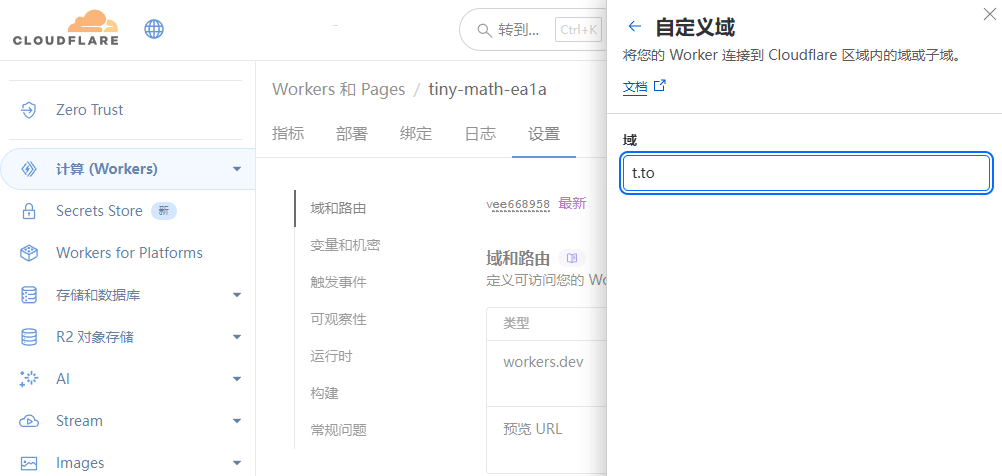Switch to the 日志 tab
The height and width of the screenshot is (476, 1002).
point(480,134)
